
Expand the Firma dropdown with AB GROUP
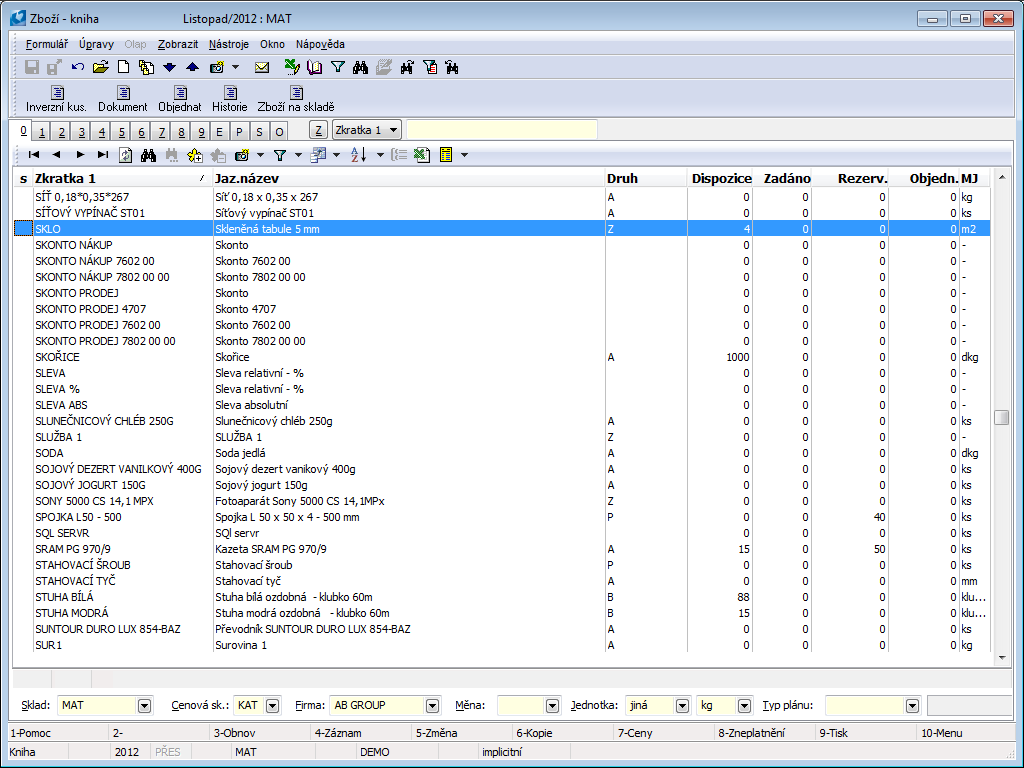pos(431,706)
